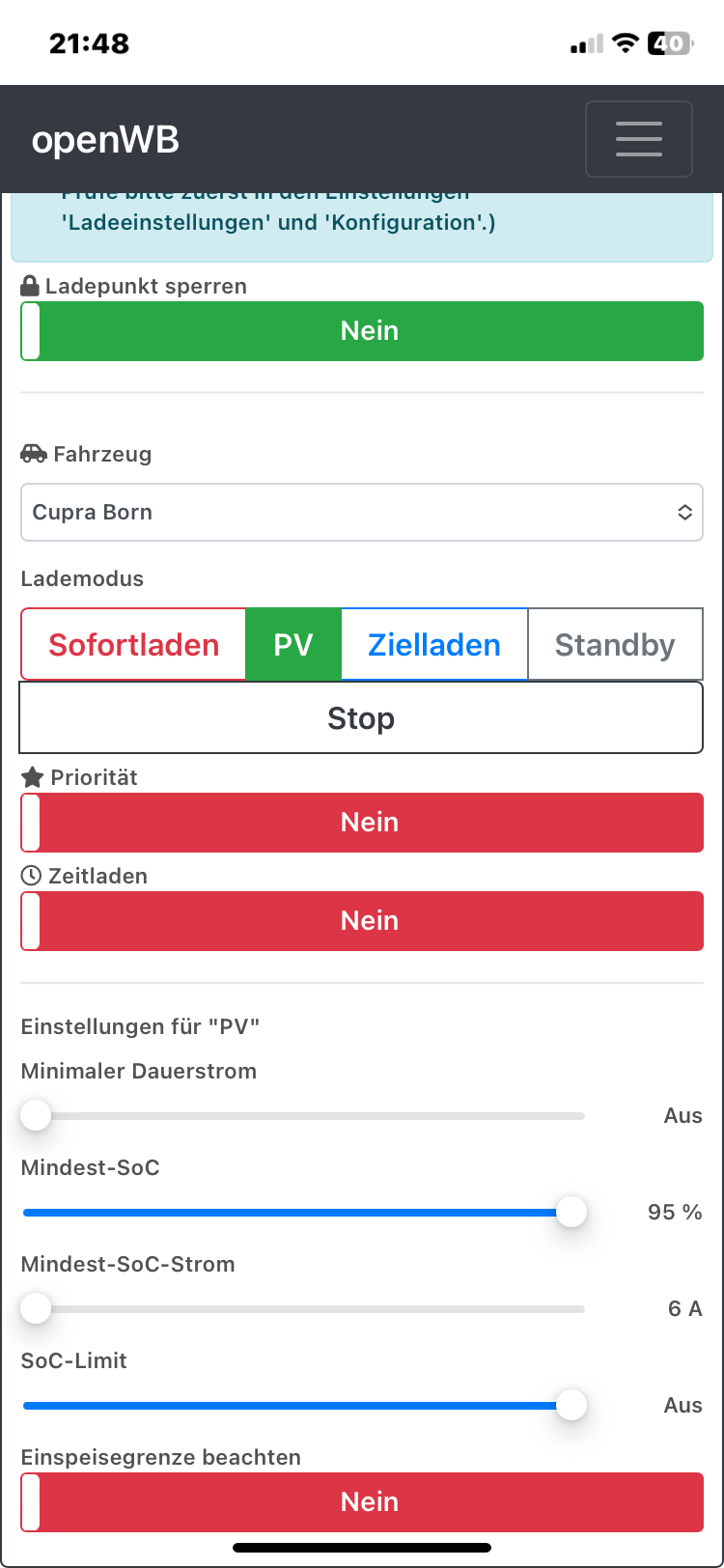This screenshot has width=724, height=1568.
Task: Click the Mindest-SoC slider handle
Action: click(x=571, y=1212)
